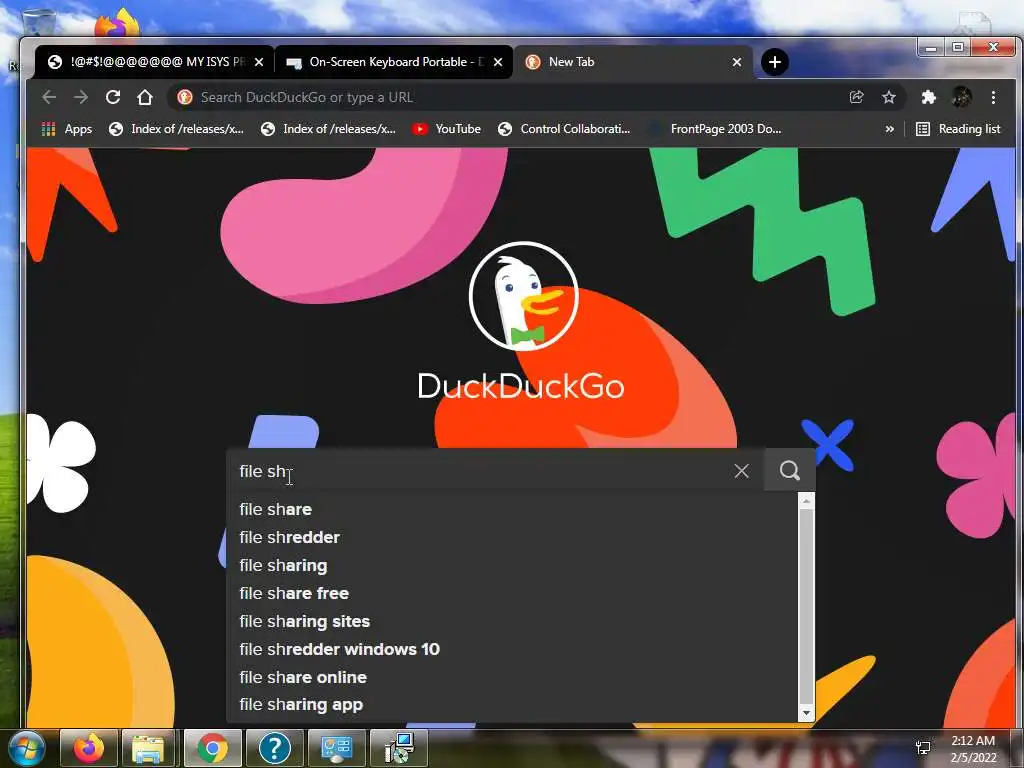The height and width of the screenshot is (768, 1024).
Task: Select the "file sharing app" suggestion
Action: click(512, 705)
